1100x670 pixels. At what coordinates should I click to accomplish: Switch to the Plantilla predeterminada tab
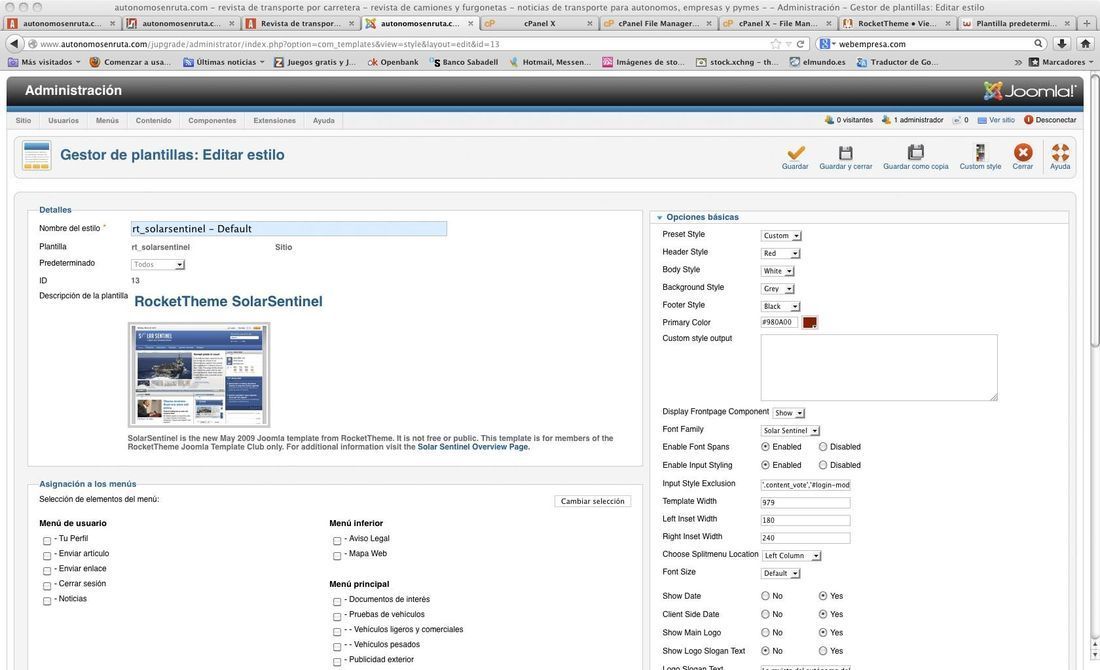[1016, 23]
